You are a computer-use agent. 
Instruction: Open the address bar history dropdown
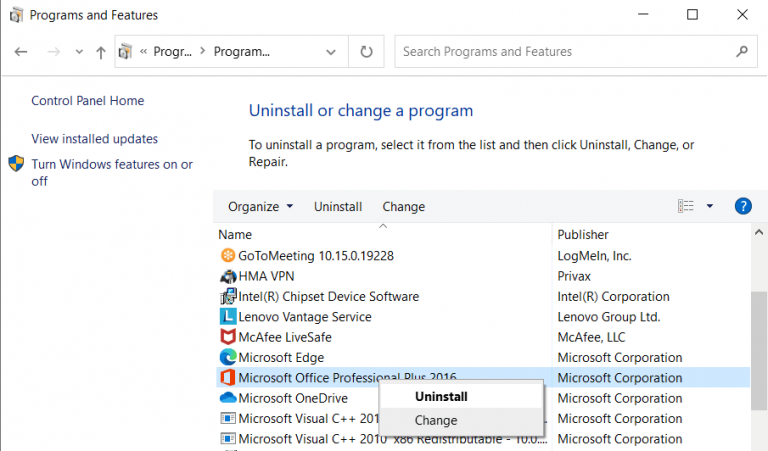(332, 52)
